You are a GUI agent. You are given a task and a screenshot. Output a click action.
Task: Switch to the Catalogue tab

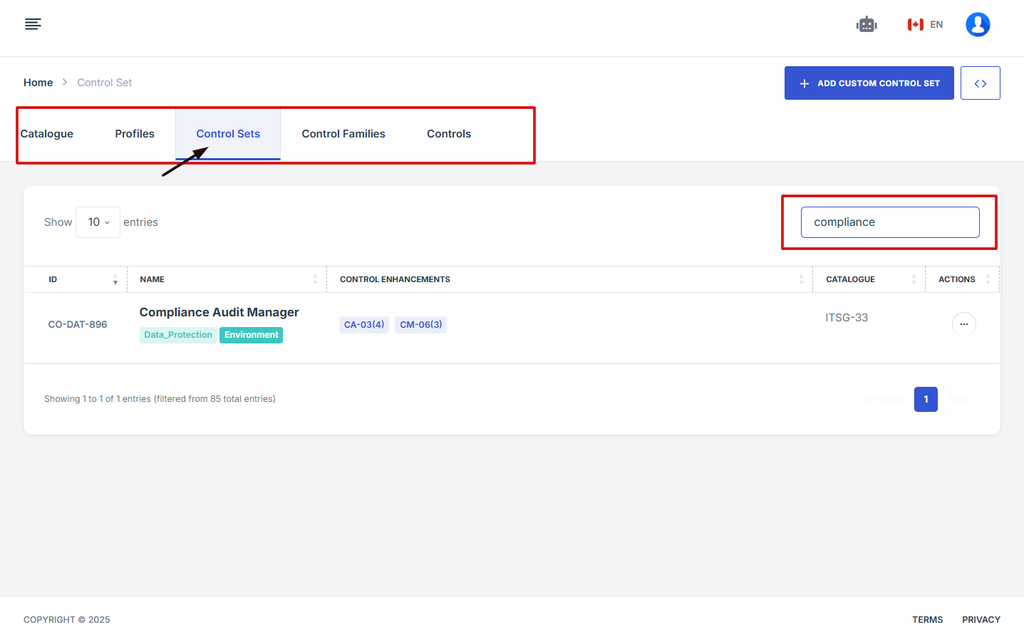click(x=47, y=134)
